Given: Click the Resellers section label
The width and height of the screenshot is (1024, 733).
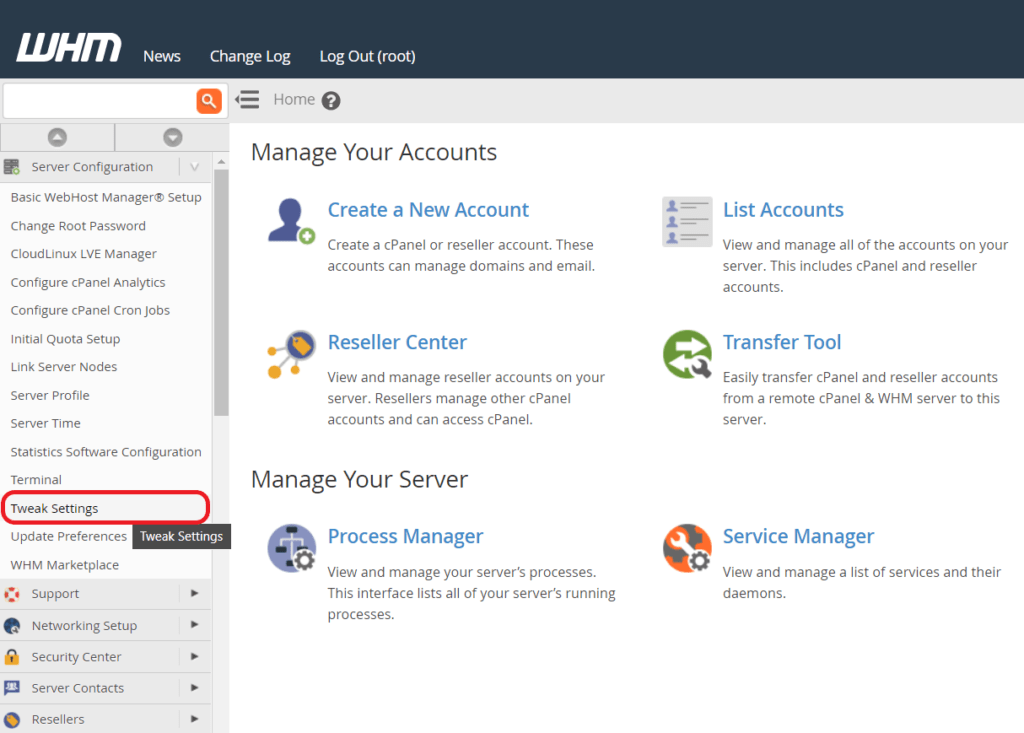Looking at the screenshot, I should pyautogui.click(x=57, y=719).
